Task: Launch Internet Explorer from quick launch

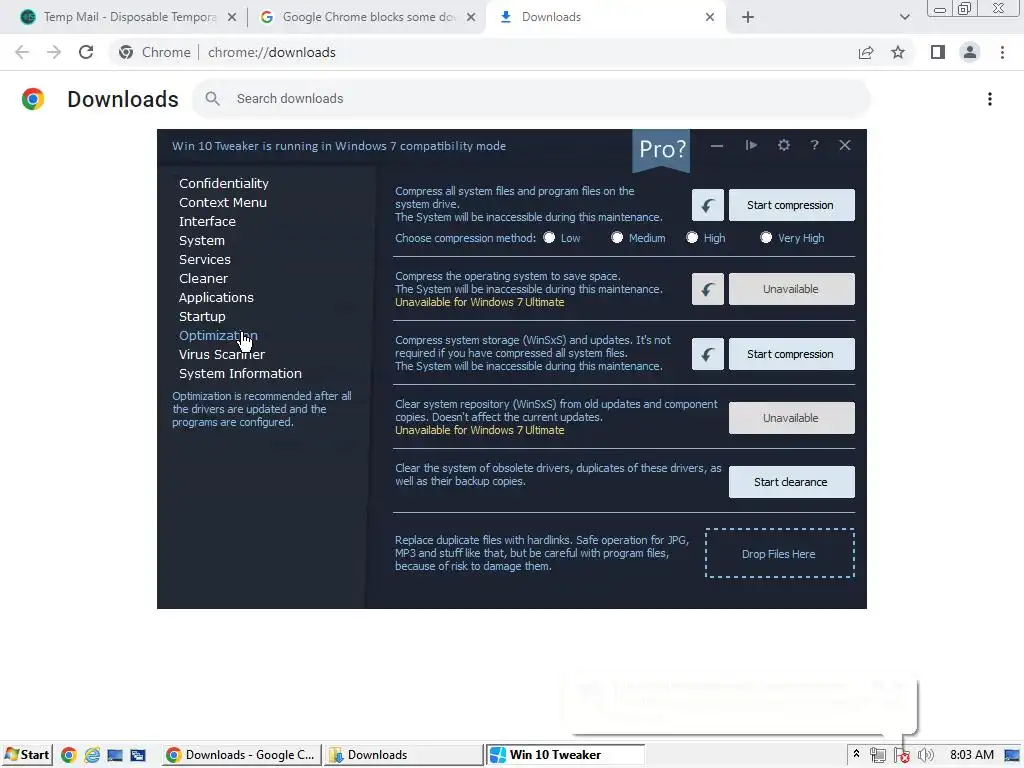Action: coord(92,755)
